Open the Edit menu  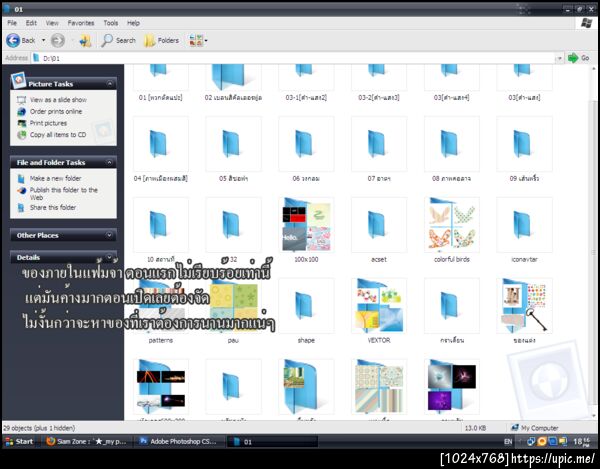31,23
